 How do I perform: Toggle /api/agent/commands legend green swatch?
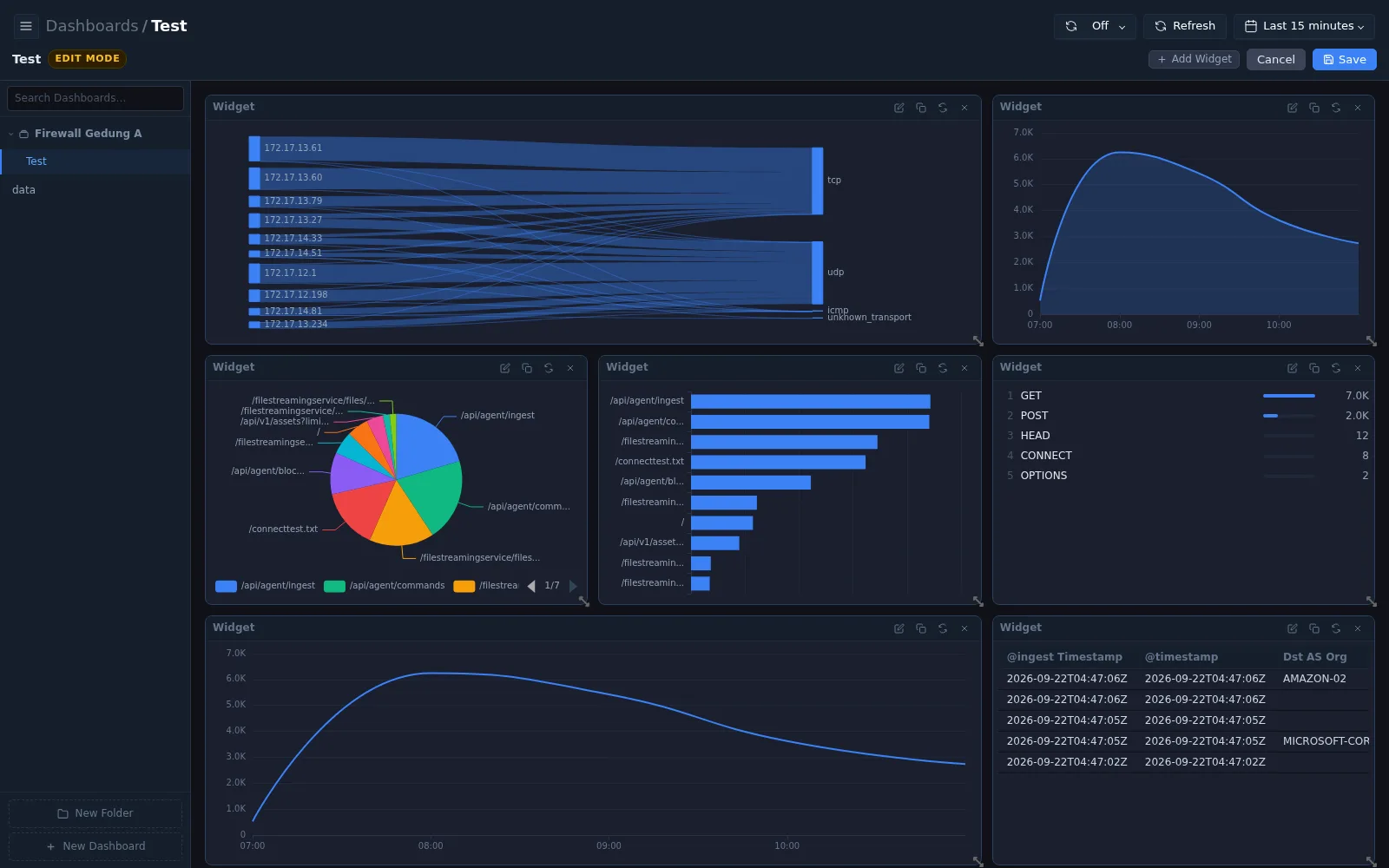[x=334, y=586]
